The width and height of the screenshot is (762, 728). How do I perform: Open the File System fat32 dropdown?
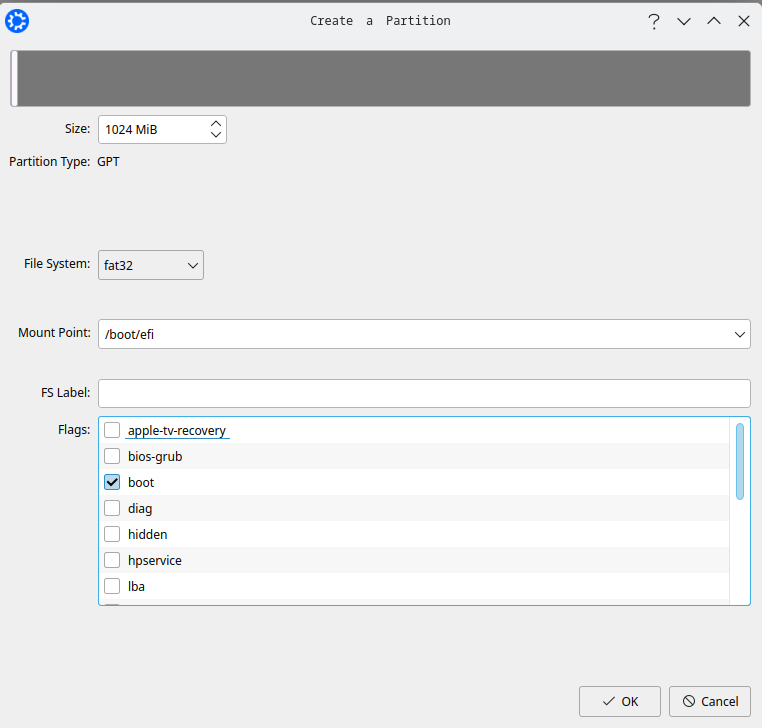[x=151, y=265]
